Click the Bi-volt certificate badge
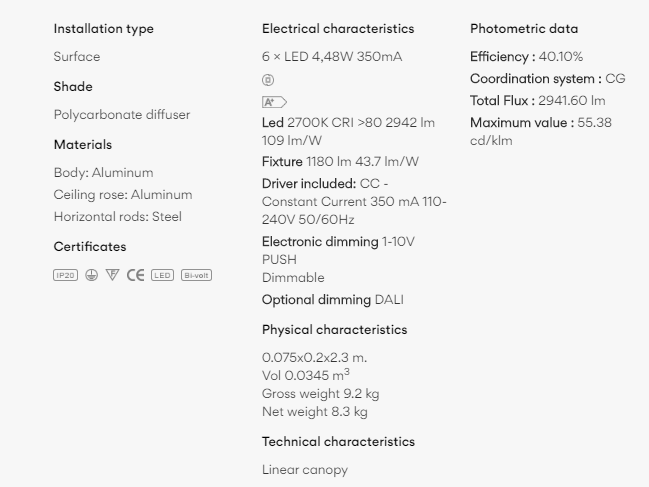649x487 pixels. (x=196, y=275)
